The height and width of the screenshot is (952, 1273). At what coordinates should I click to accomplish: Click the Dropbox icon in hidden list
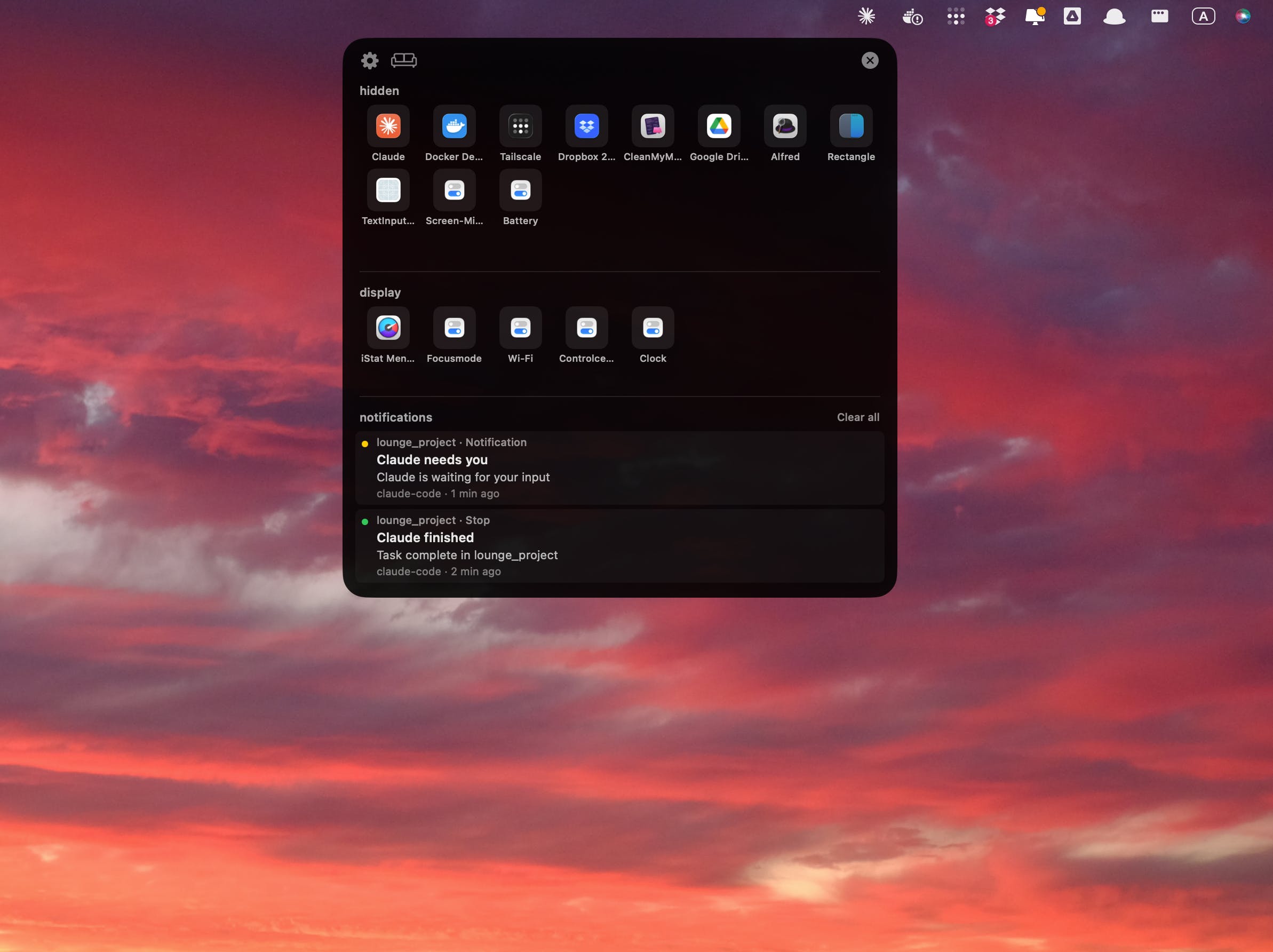(x=586, y=126)
